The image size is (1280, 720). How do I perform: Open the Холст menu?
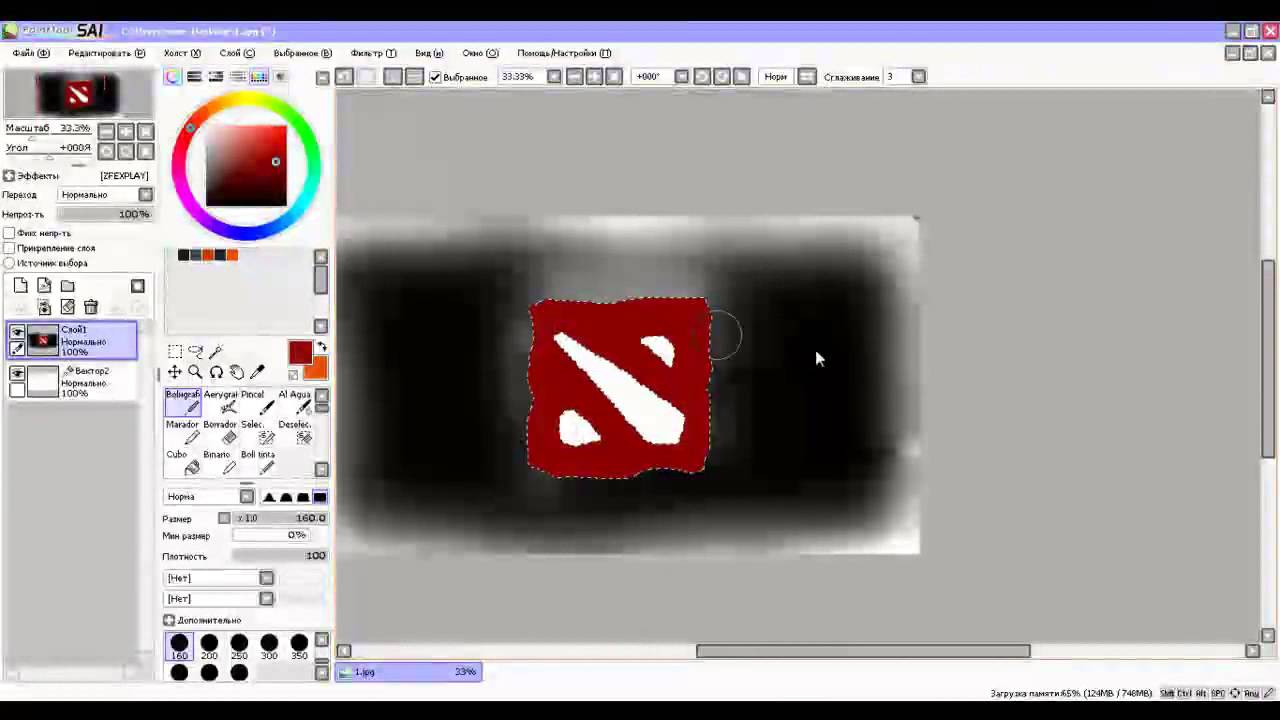[x=182, y=53]
